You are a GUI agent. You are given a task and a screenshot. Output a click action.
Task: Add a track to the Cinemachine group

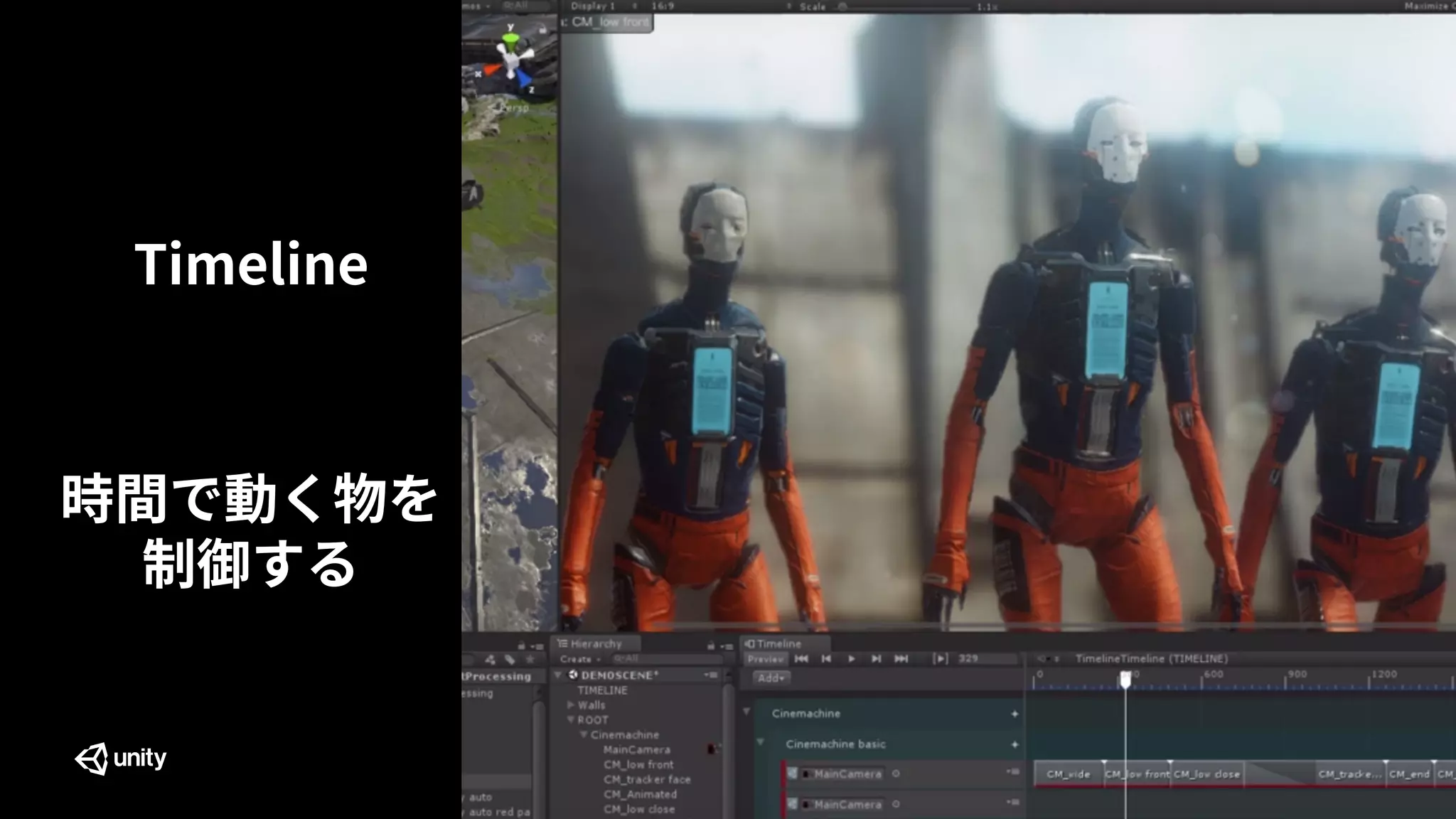coord(1015,714)
